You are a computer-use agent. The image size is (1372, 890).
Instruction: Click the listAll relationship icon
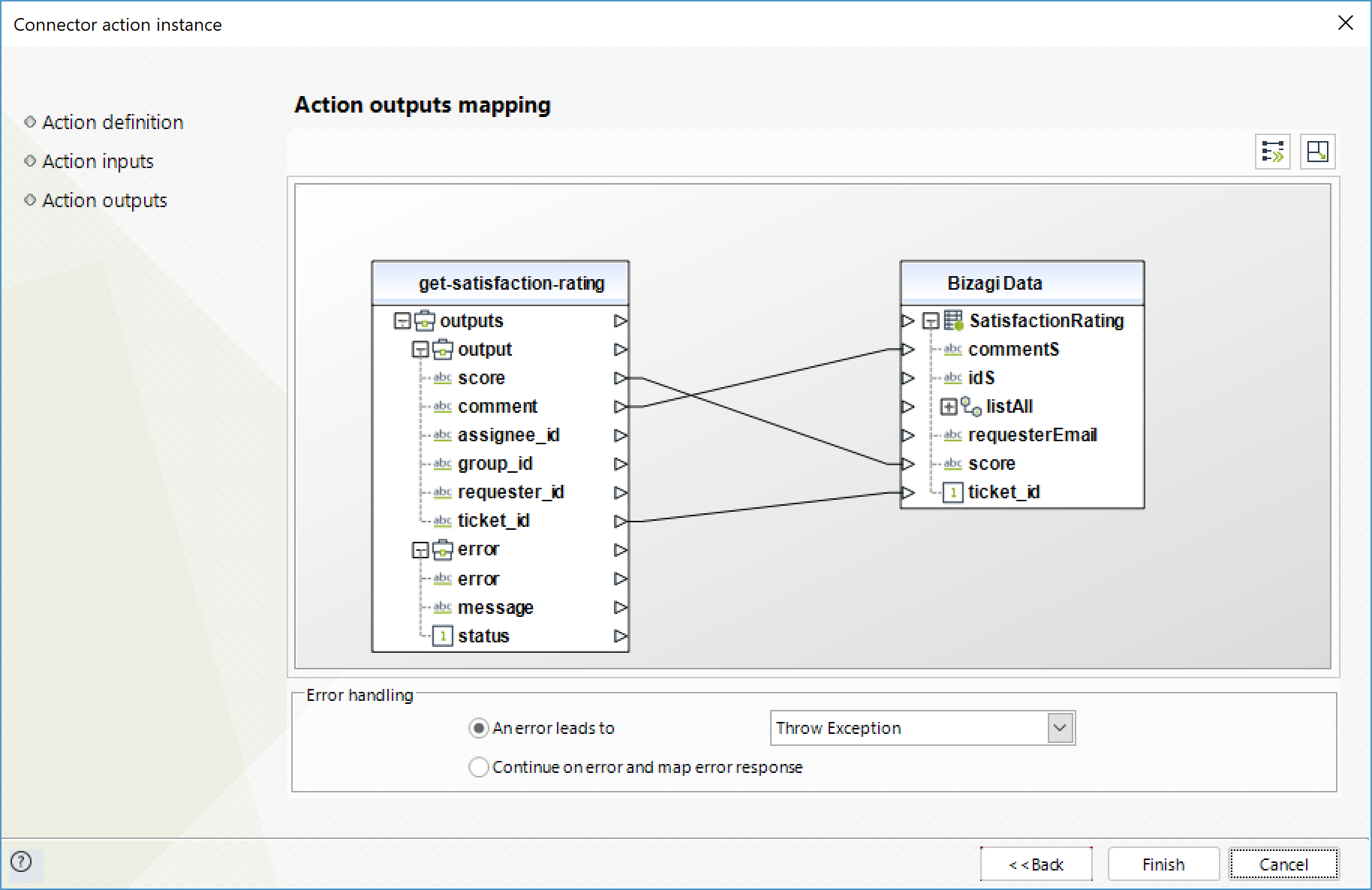tap(971, 407)
